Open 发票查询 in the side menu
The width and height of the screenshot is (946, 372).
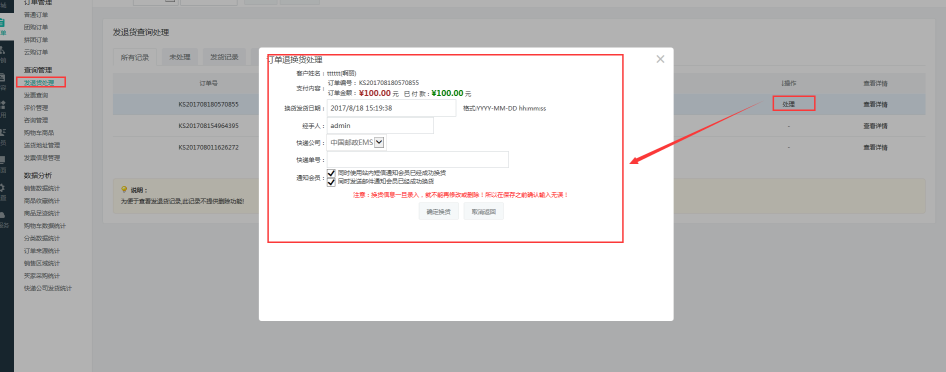(36, 95)
